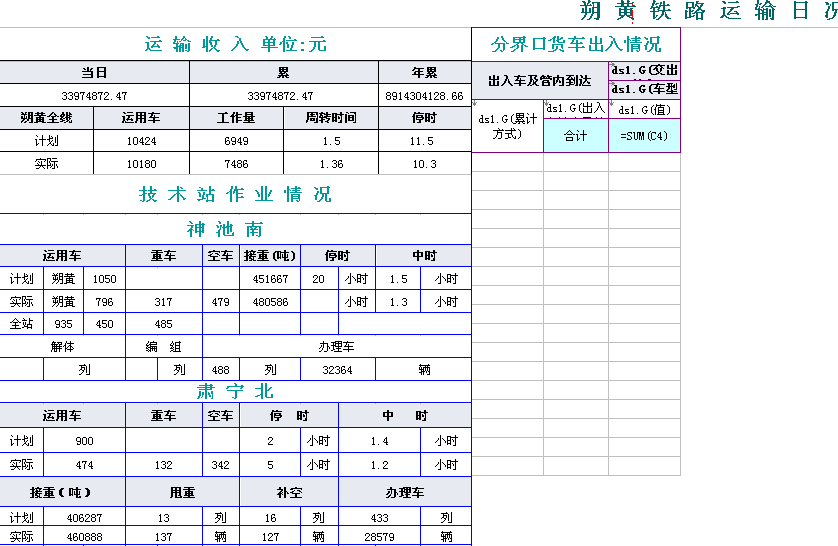Click the '技术站作业情况' section title
The width and height of the screenshot is (838, 546).
tap(235, 194)
